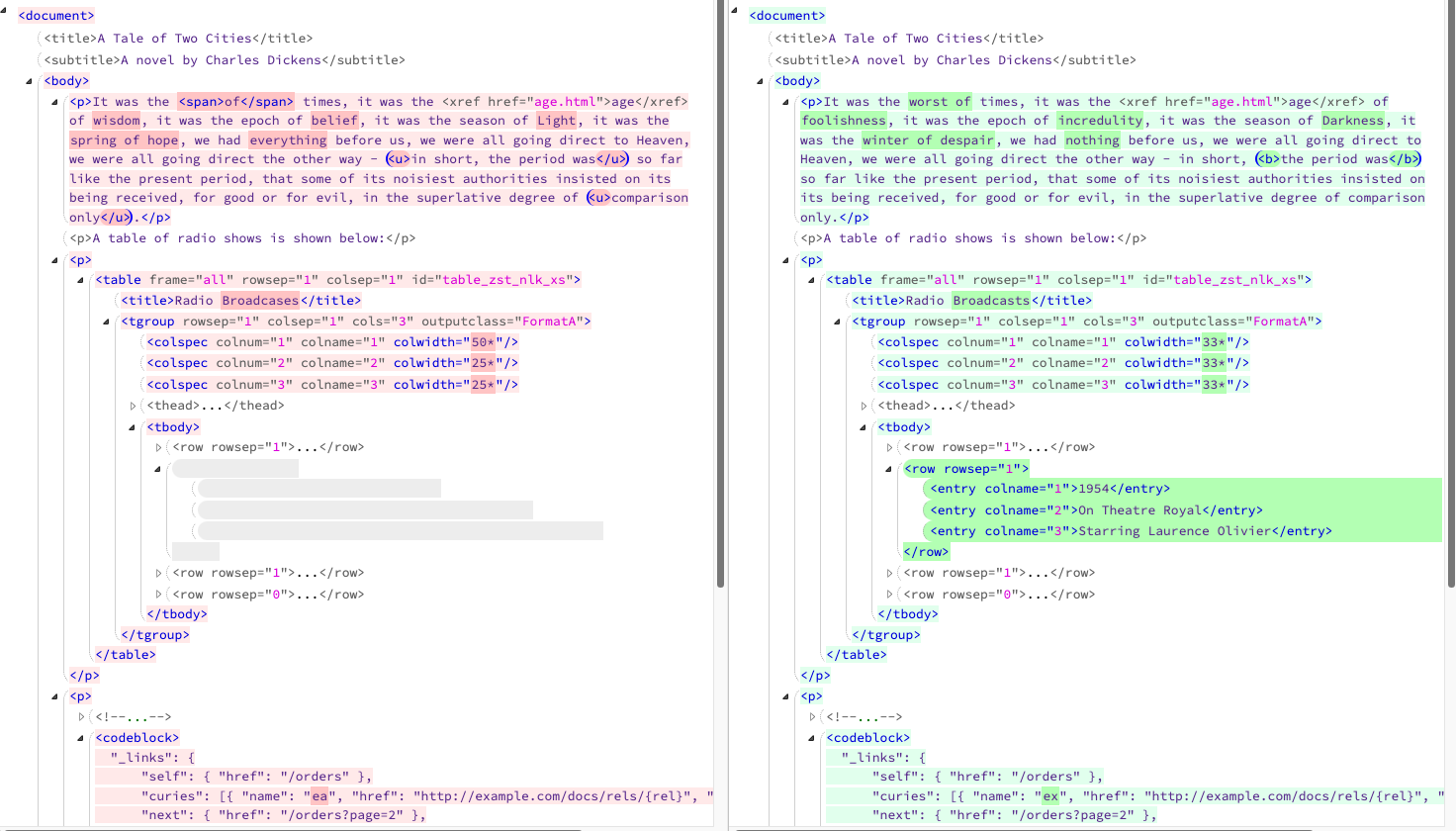Select the subtitle line in right pane
1456x831 pixels.
point(955,60)
